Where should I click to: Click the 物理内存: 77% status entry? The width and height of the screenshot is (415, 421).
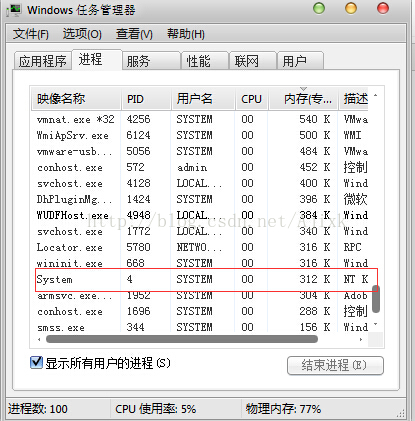coord(283,409)
